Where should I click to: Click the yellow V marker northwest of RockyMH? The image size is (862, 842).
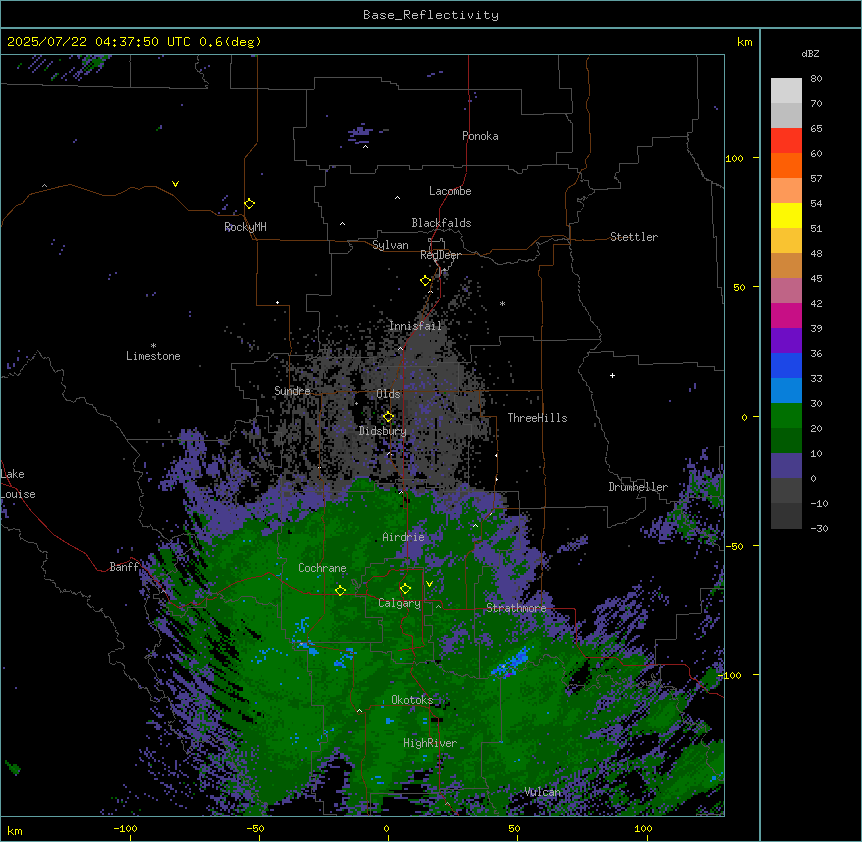pyautogui.click(x=175, y=184)
